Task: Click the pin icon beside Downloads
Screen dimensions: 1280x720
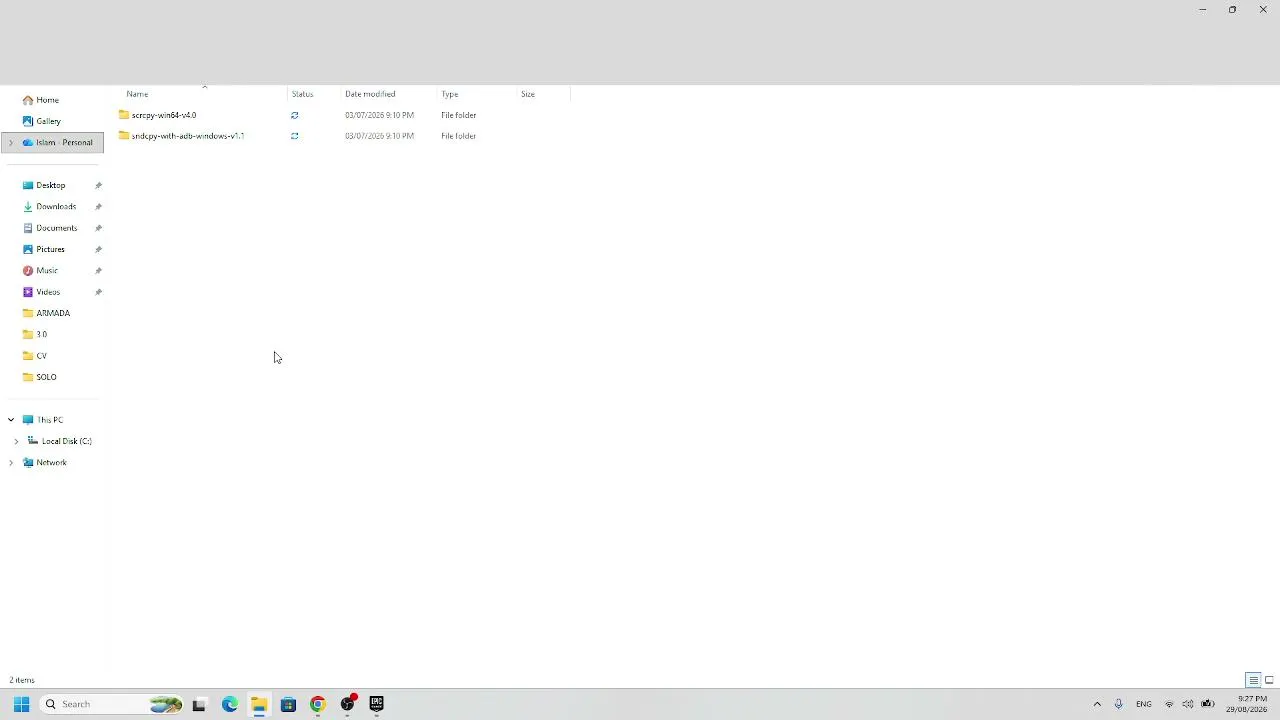Action: (x=98, y=207)
